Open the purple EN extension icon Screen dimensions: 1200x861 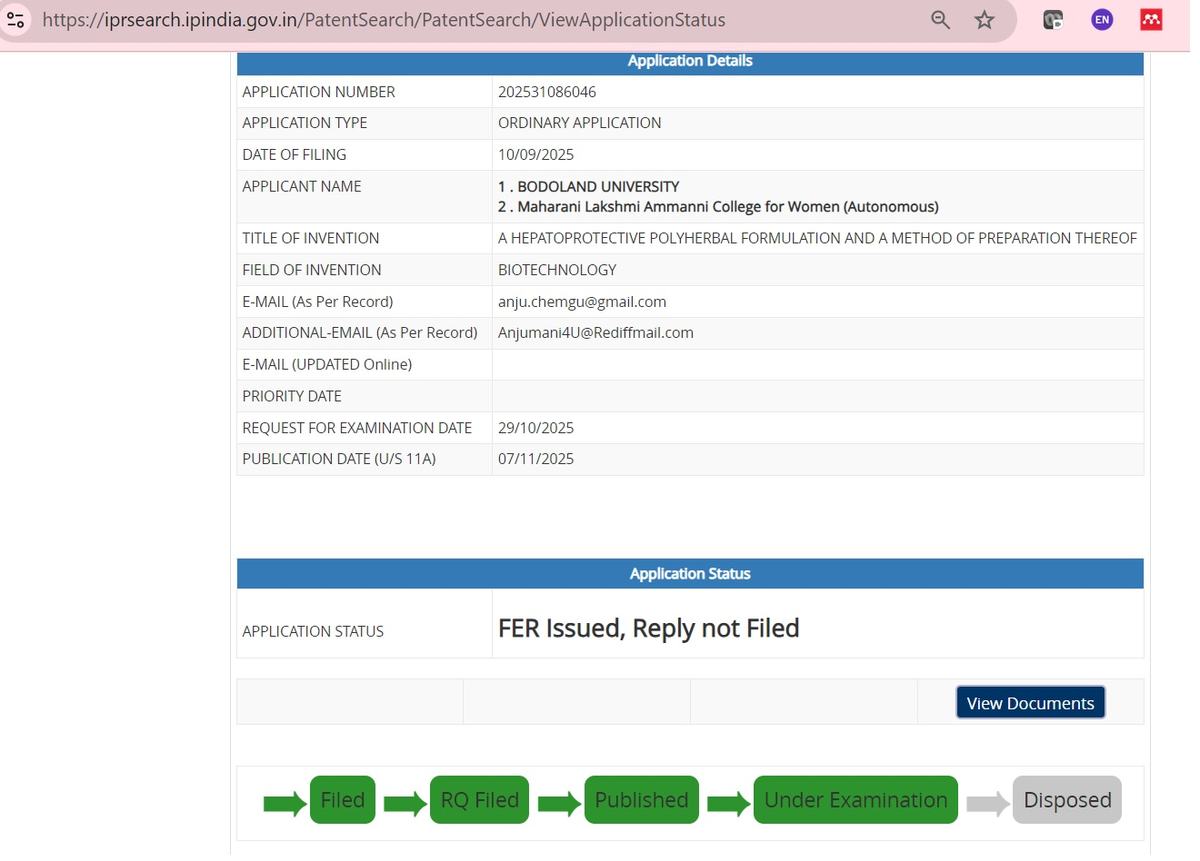1102,20
